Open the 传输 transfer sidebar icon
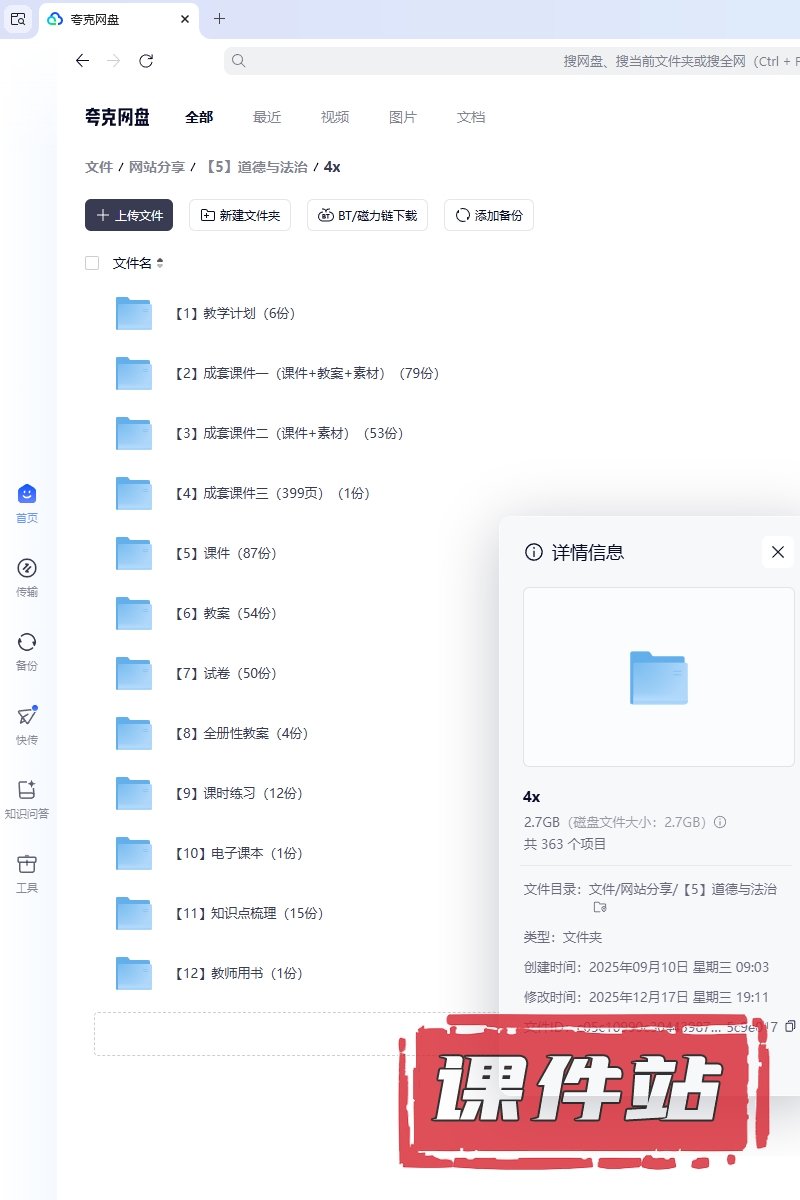The image size is (800, 1200). (27, 569)
